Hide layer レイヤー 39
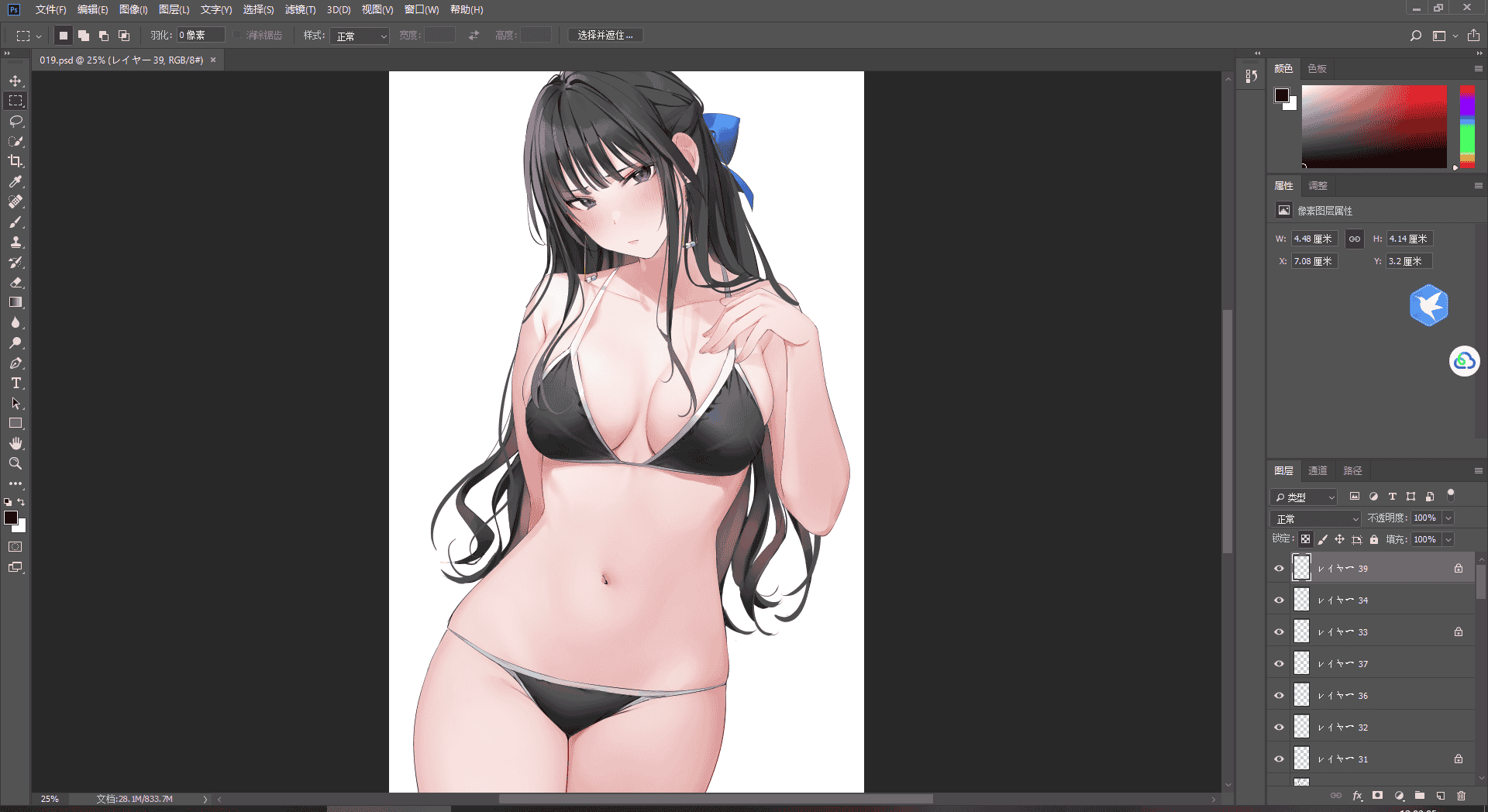This screenshot has height=812, width=1488. coord(1279,568)
